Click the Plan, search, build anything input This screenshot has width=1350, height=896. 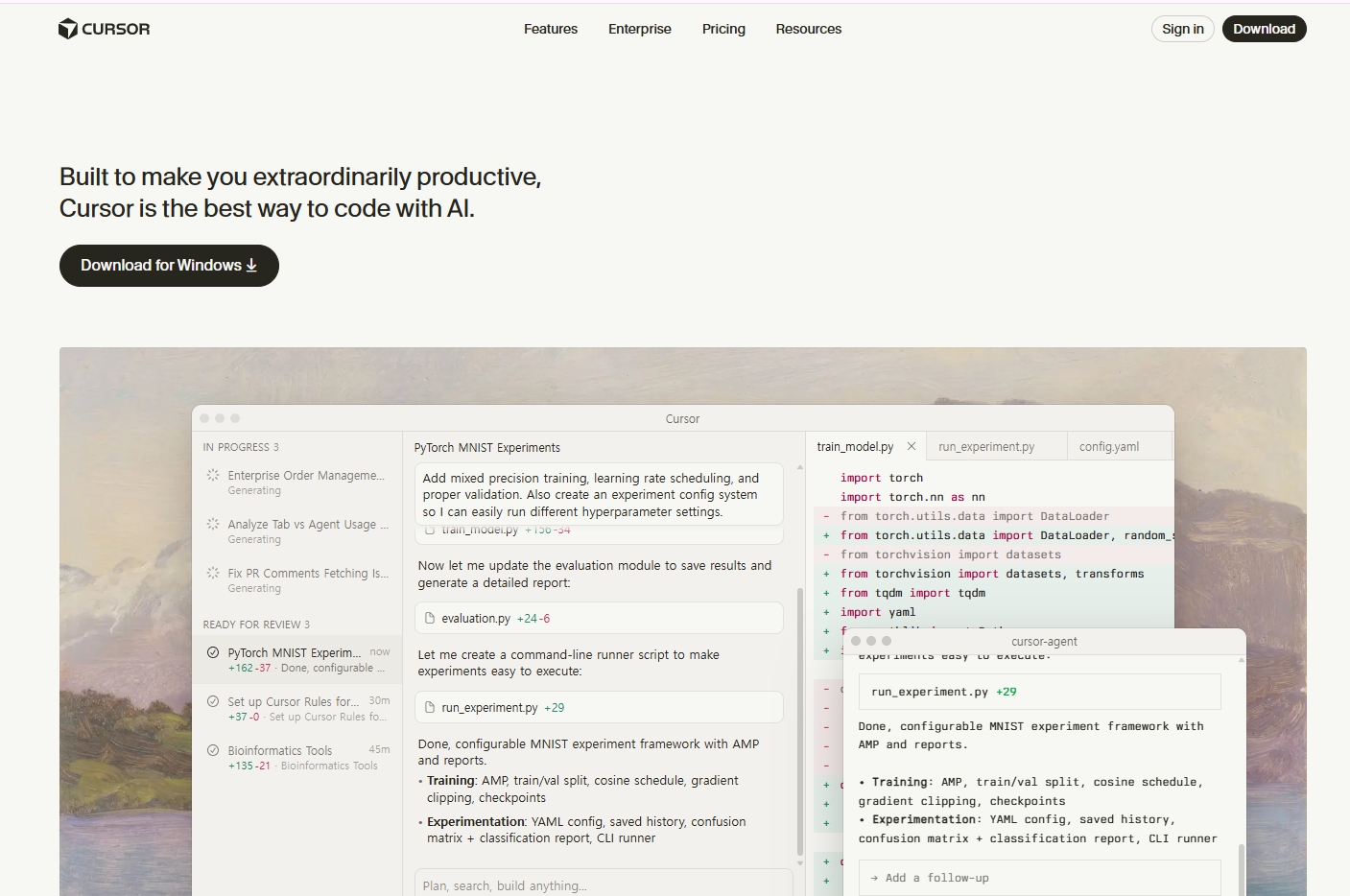(603, 884)
